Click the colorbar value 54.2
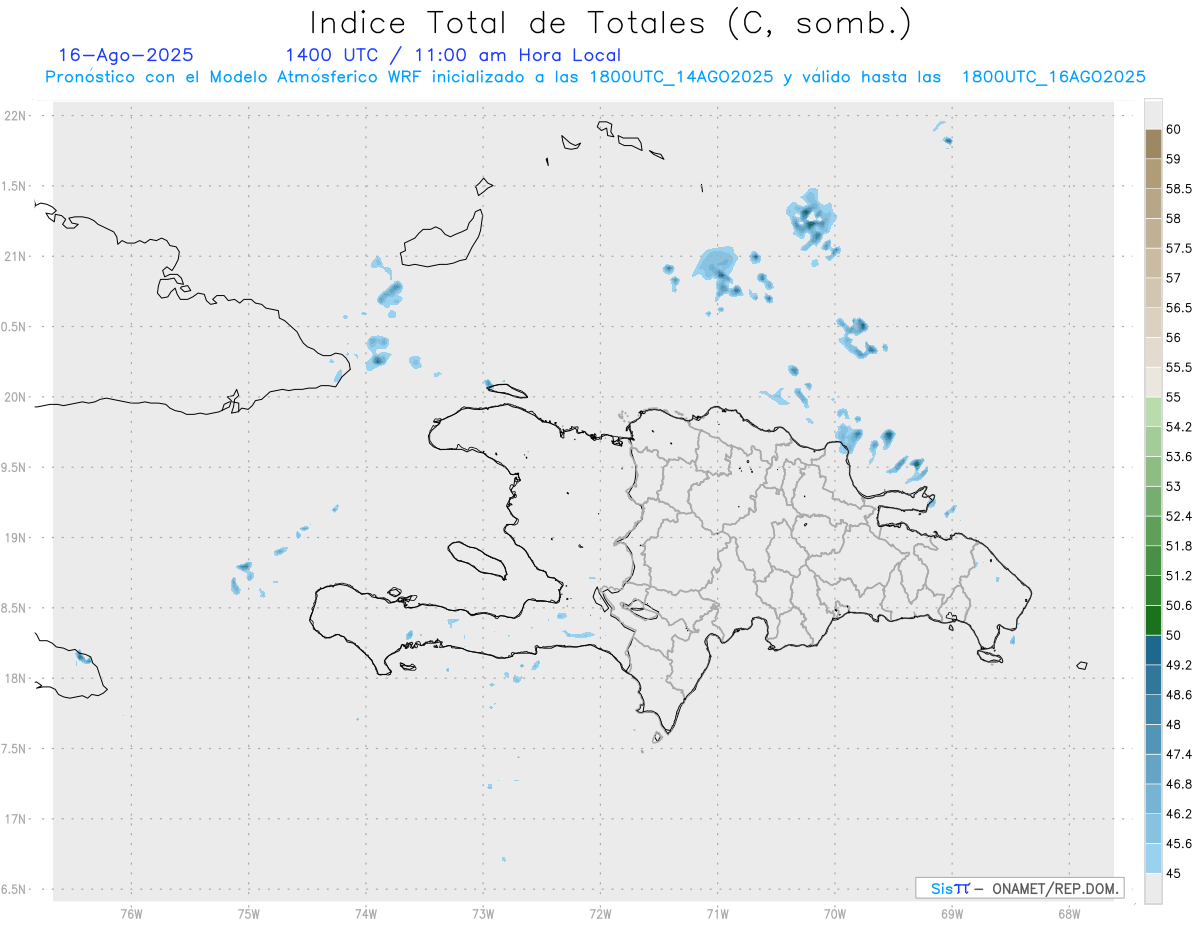The width and height of the screenshot is (1200, 927). (1178, 427)
